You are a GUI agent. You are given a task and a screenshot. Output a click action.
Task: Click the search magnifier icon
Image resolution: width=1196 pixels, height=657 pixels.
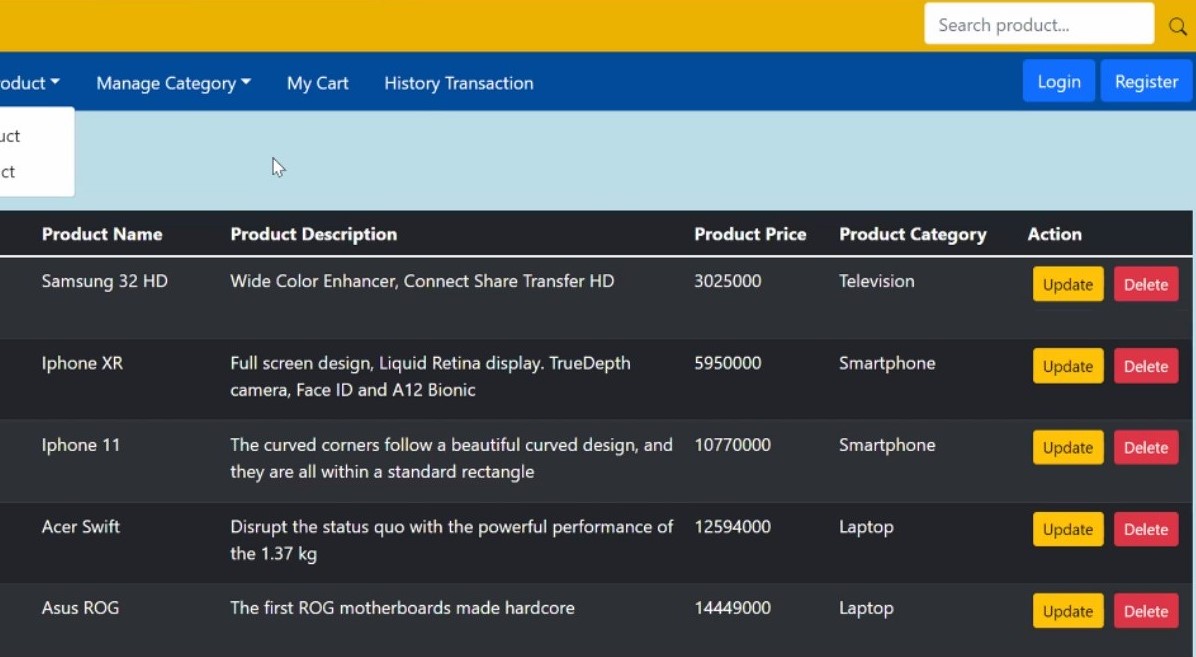point(1178,26)
